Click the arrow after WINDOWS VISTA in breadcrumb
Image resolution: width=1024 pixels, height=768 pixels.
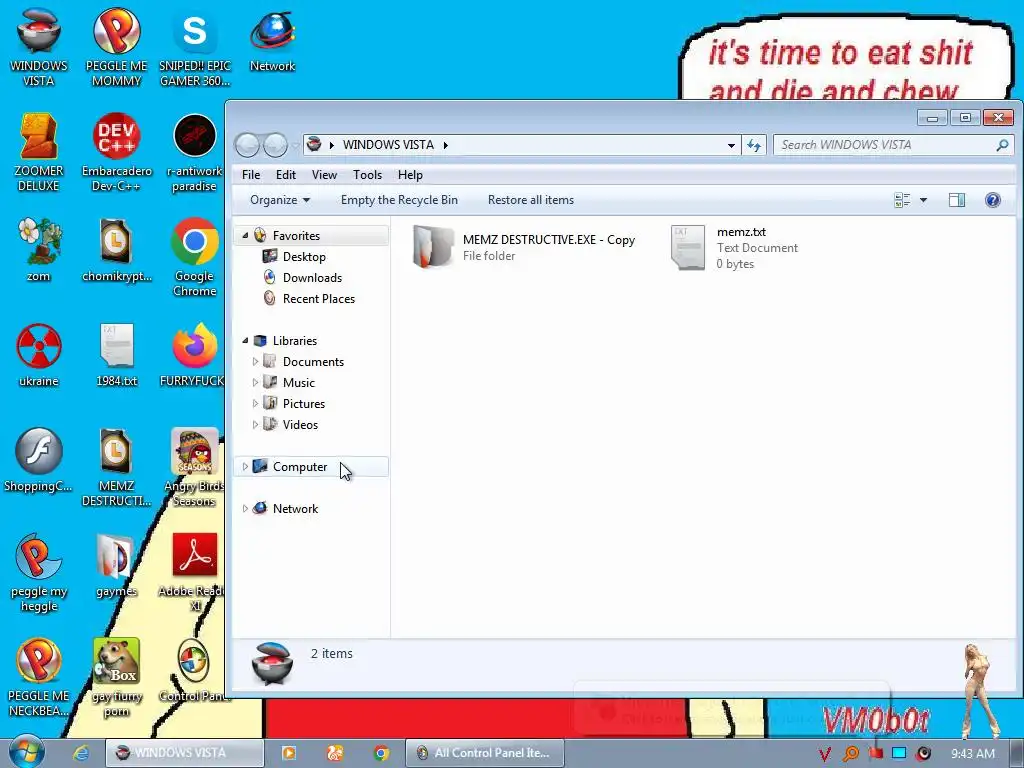[x=446, y=145]
